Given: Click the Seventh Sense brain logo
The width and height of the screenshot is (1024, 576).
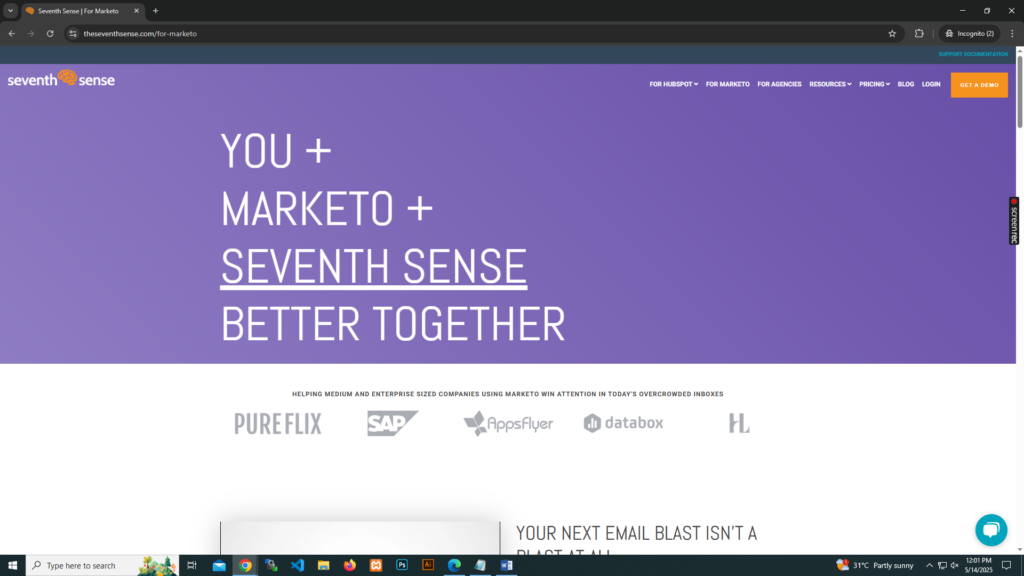Looking at the screenshot, I should [61, 79].
